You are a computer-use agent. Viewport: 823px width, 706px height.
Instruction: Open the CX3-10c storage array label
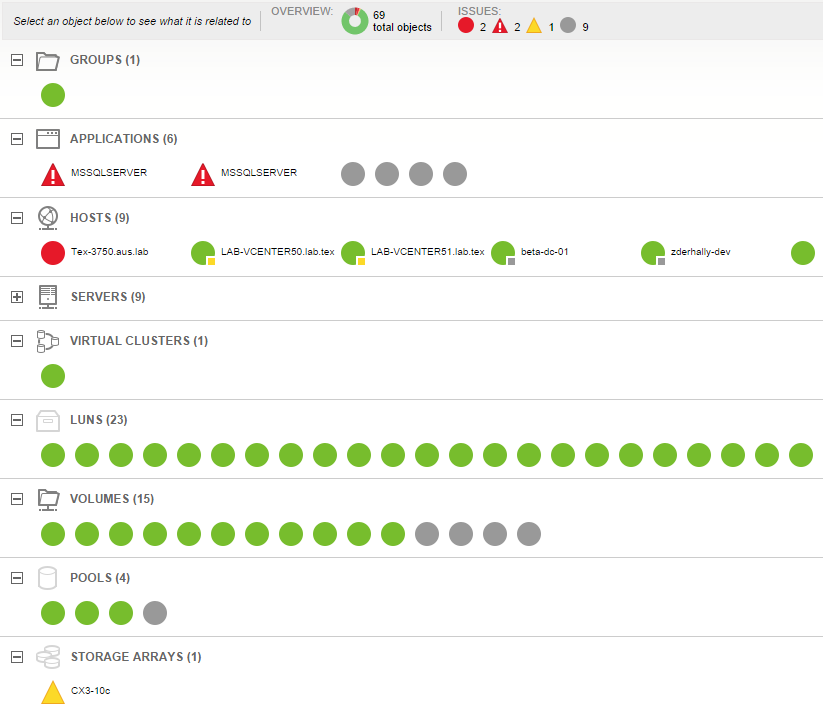pos(90,691)
